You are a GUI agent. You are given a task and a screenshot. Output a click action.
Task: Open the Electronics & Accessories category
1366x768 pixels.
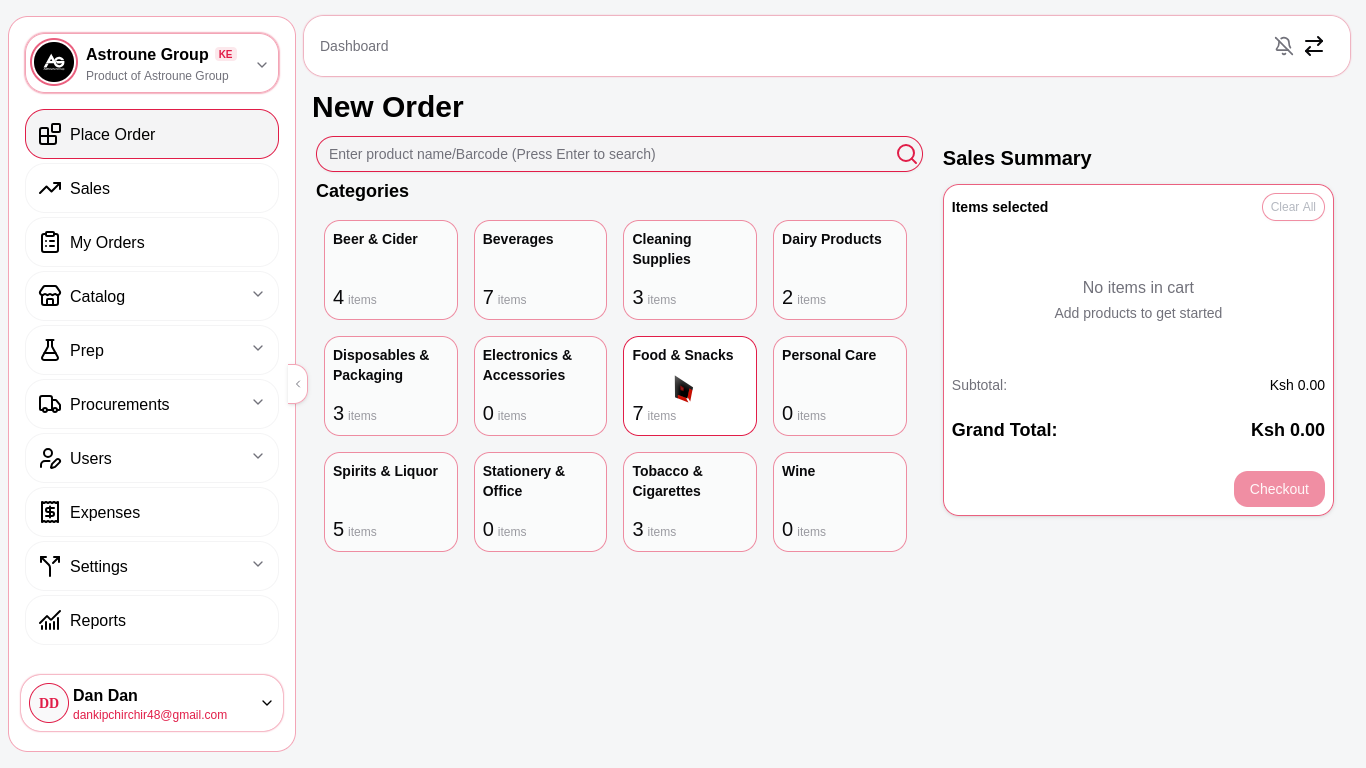[540, 386]
